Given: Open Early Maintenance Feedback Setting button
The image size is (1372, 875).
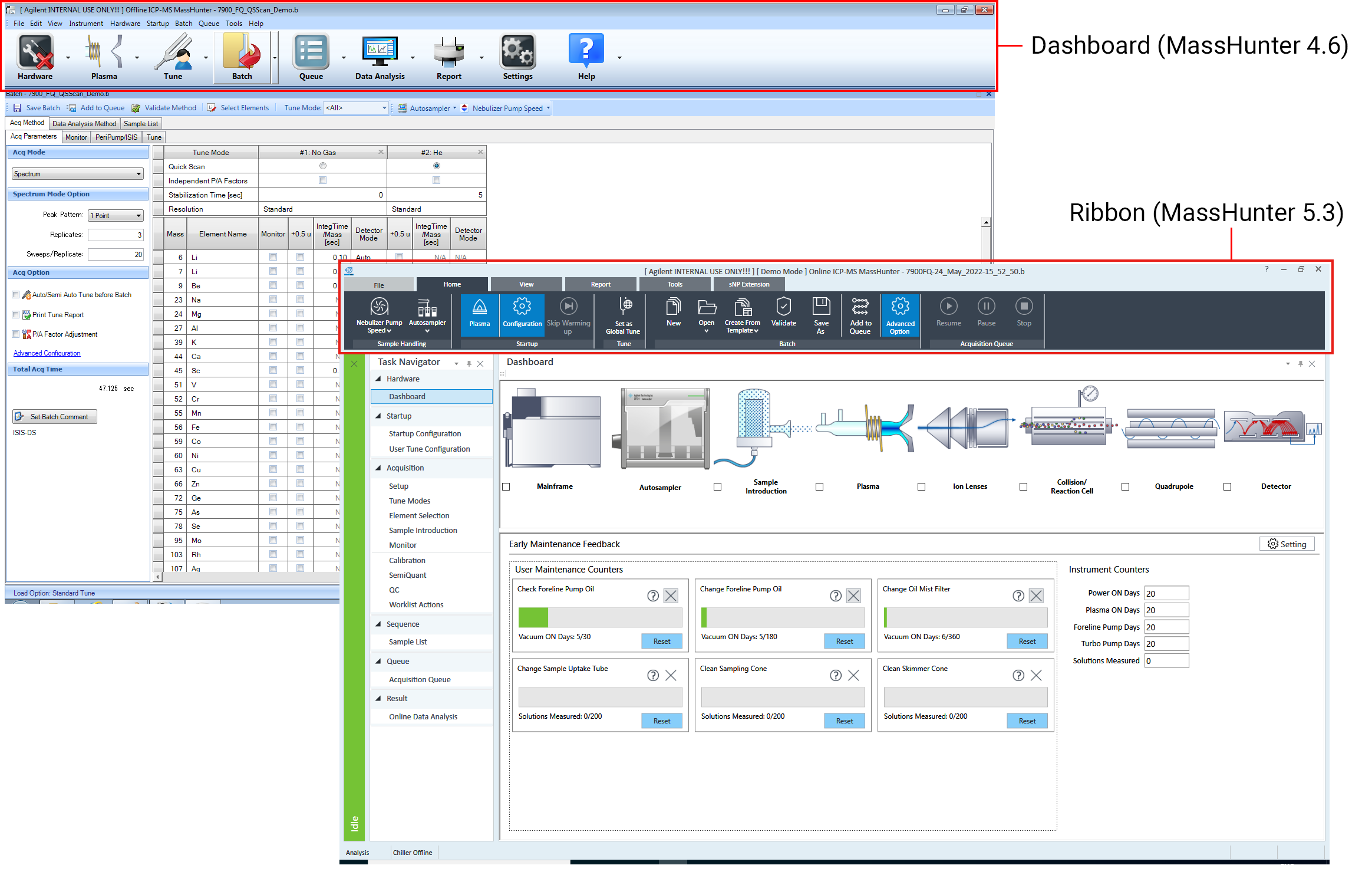Looking at the screenshot, I should click(x=1287, y=544).
